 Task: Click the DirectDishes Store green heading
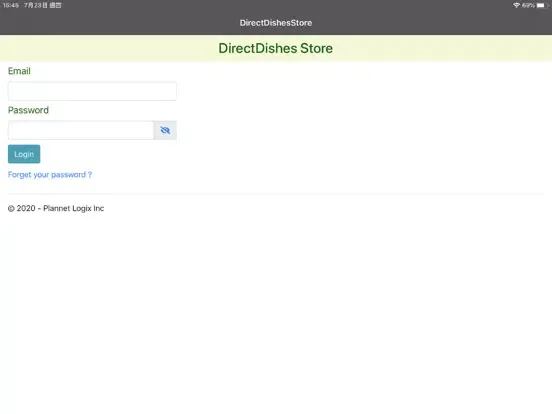[276, 48]
